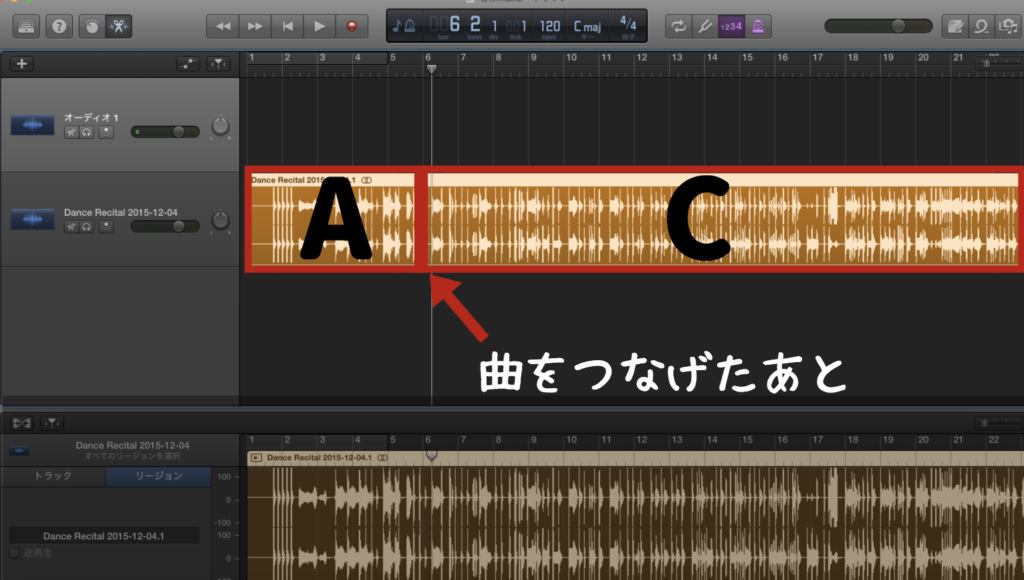Toggle the purple Metronome button
The height and width of the screenshot is (580, 1024).
[x=758, y=26]
